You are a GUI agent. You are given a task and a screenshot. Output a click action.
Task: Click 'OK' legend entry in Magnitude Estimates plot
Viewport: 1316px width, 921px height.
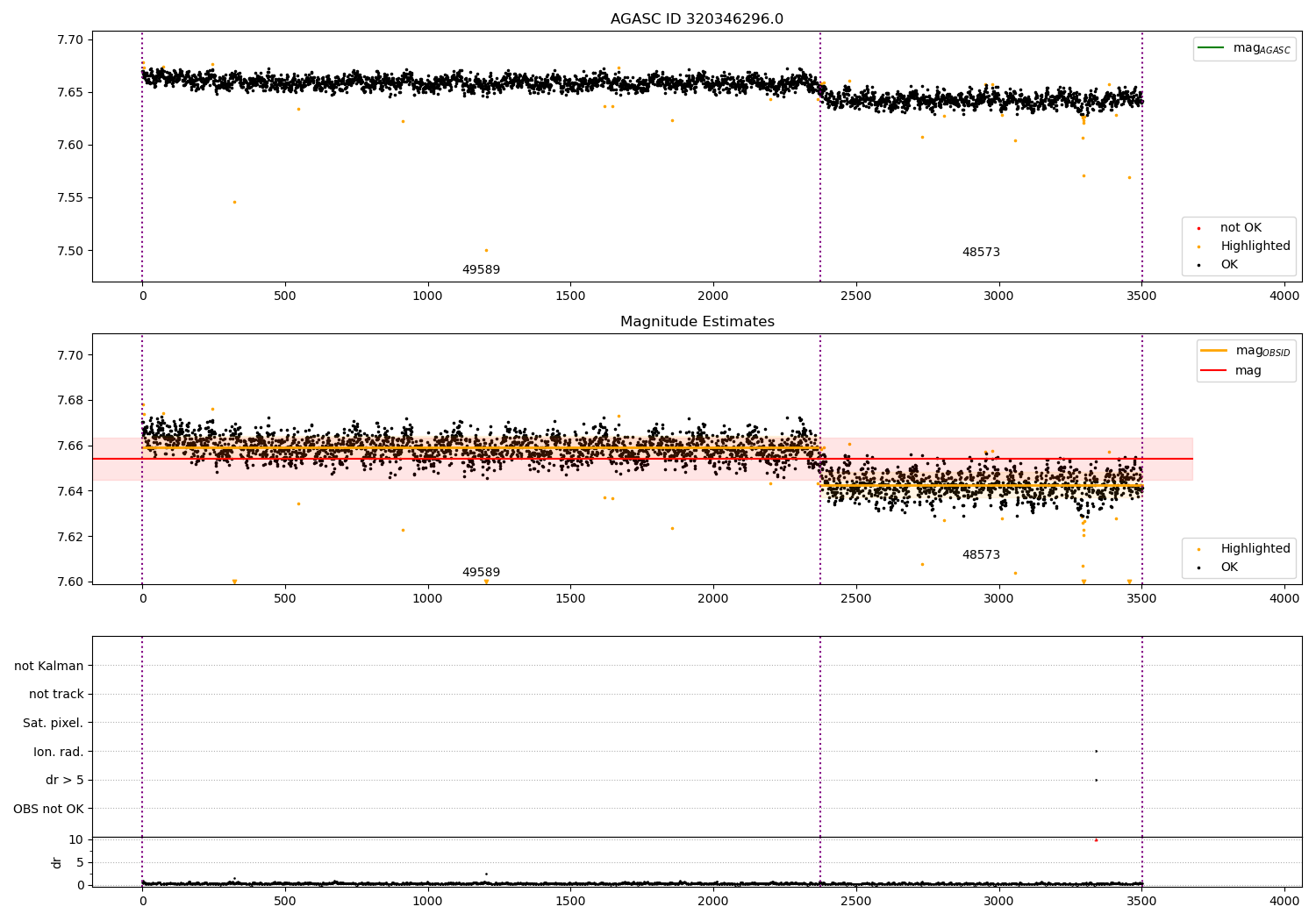tap(1229, 568)
